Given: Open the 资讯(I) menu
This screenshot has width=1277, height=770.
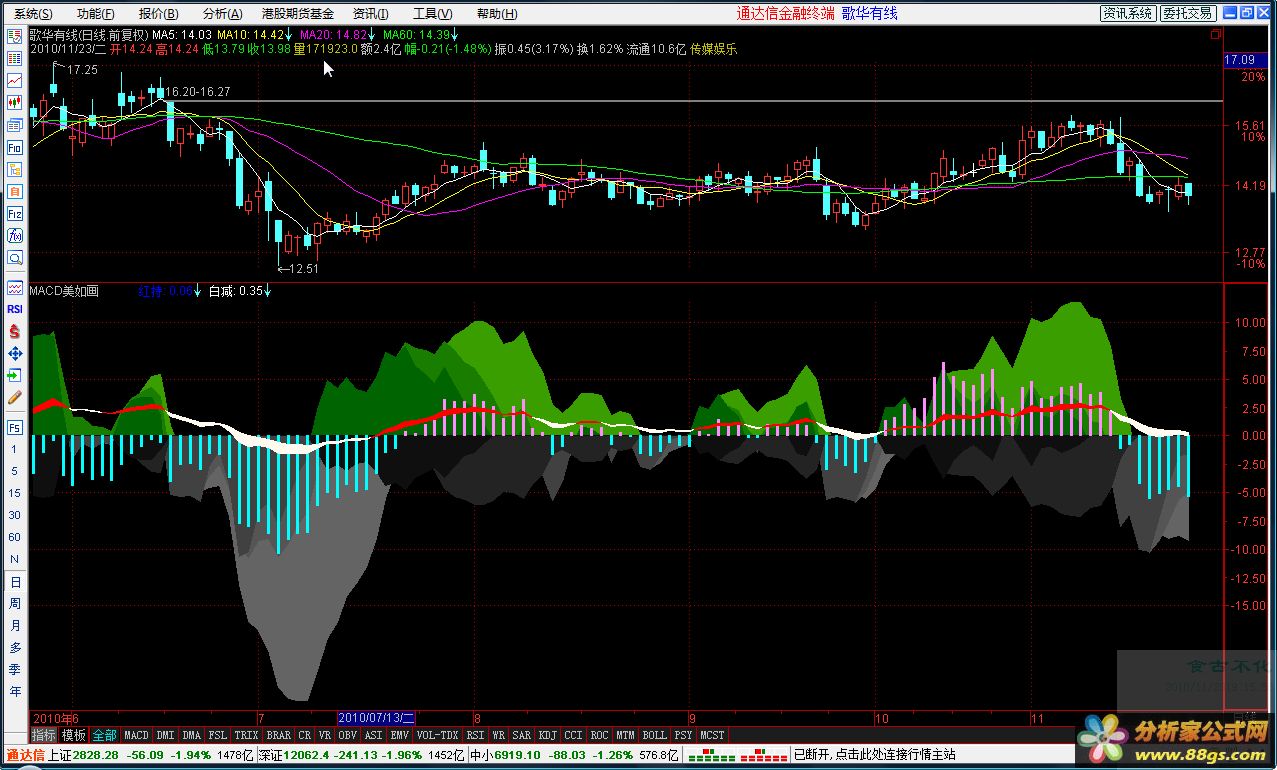Looking at the screenshot, I should pyautogui.click(x=371, y=14).
